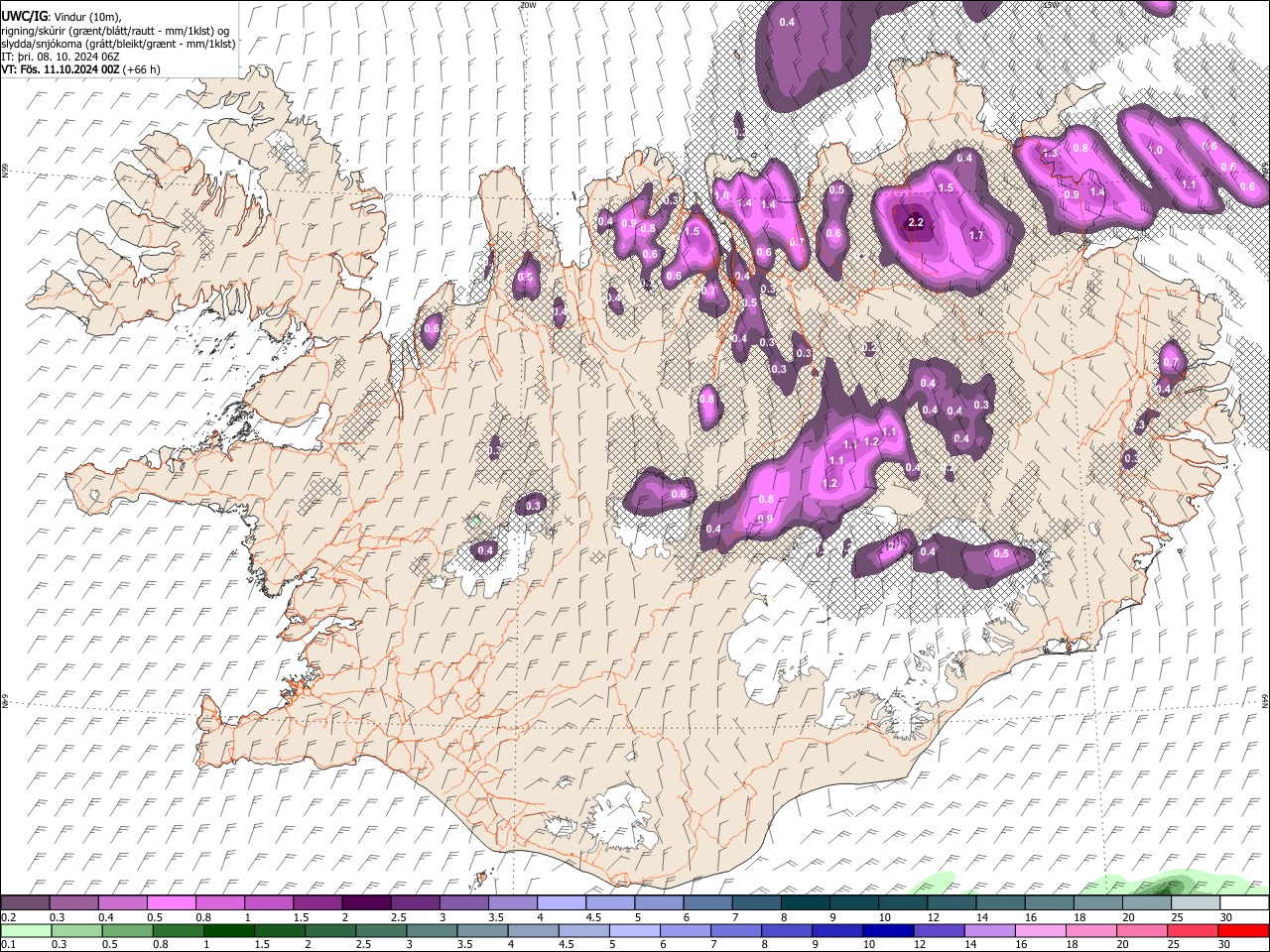
Task: Select bright red bottom-row swatch starting at 30
Action: pos(1242,930)
